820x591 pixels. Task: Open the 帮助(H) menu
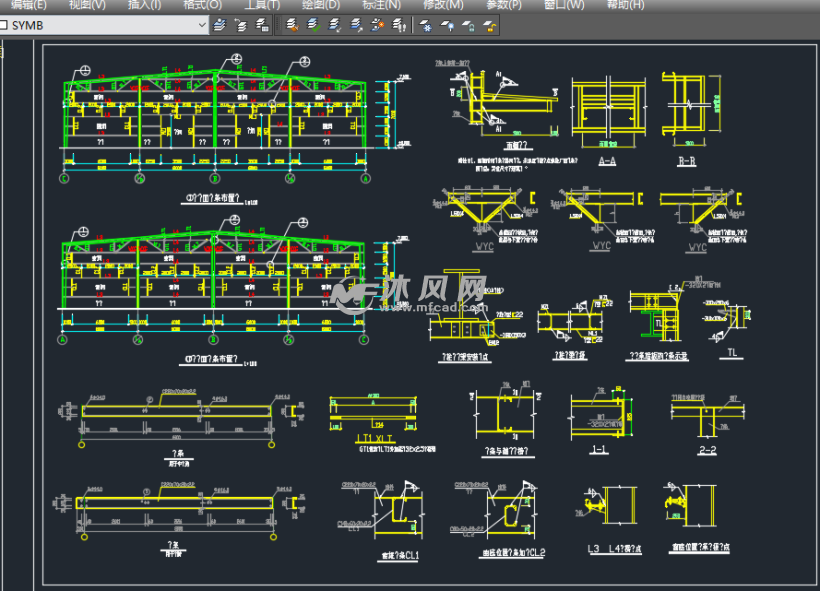point(625,5)
